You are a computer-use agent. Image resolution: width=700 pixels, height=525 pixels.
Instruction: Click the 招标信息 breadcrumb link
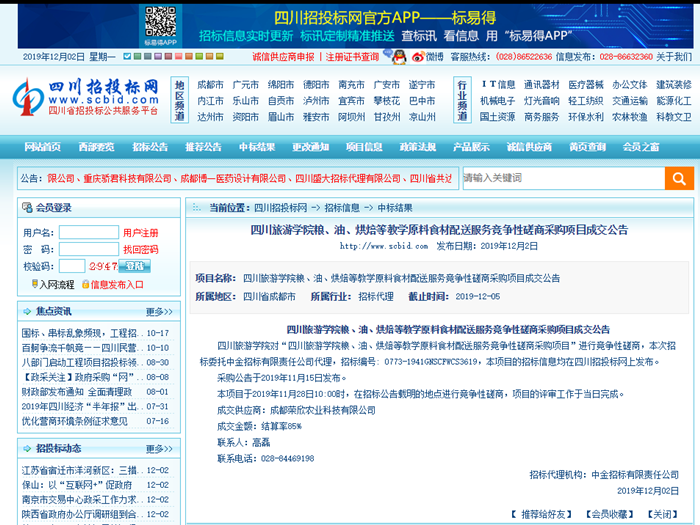click(x=342, y=208)
